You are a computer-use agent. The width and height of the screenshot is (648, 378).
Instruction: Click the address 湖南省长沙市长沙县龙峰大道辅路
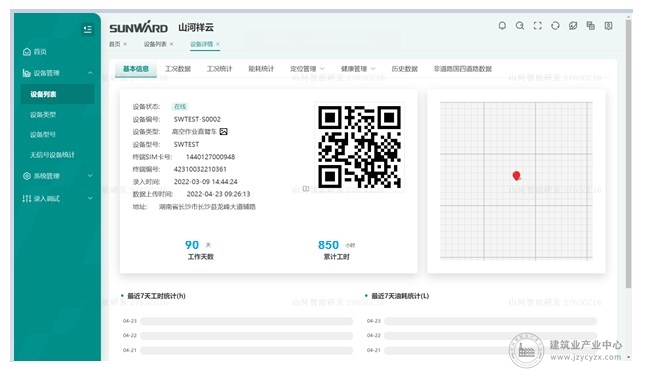(x=207, y=207)
